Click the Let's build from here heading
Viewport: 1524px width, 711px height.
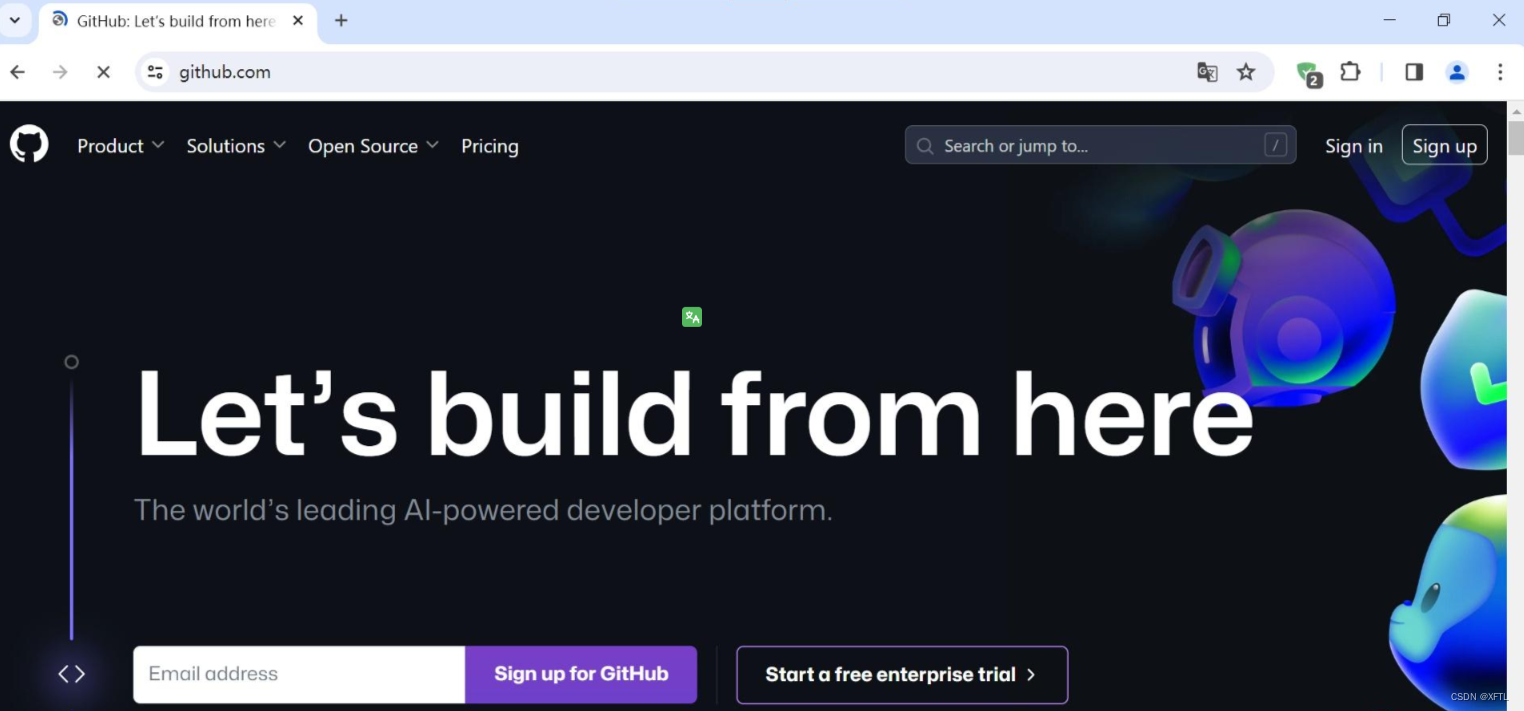tap(694, 416)
